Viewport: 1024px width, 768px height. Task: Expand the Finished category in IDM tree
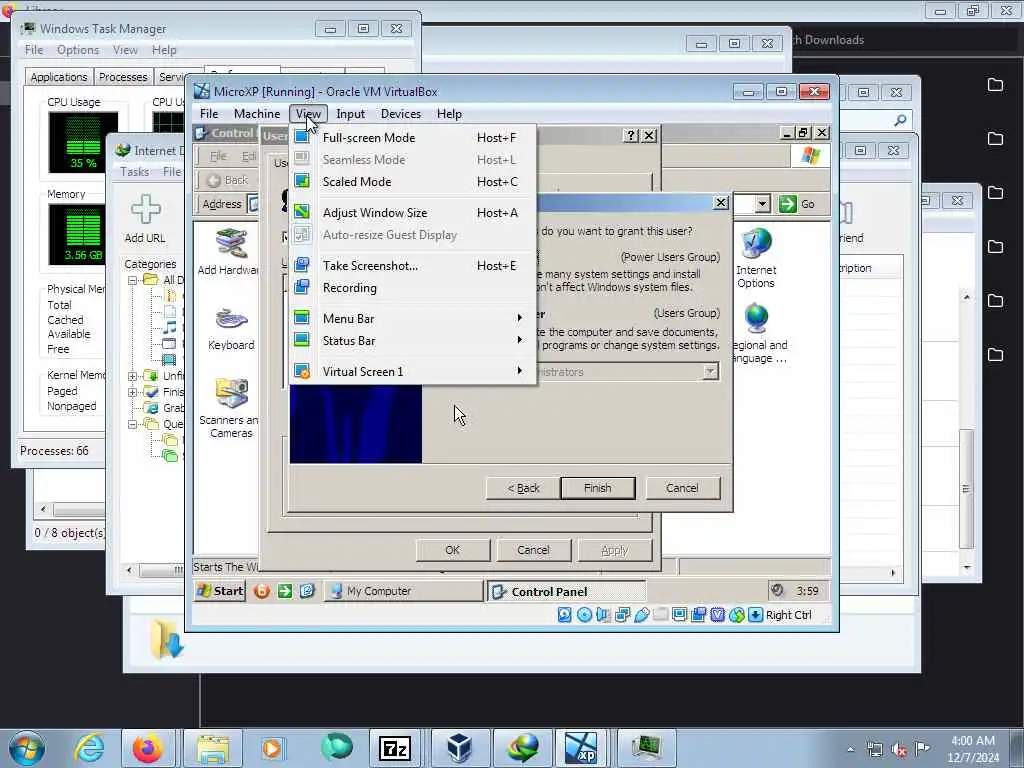tap(133, 392)
